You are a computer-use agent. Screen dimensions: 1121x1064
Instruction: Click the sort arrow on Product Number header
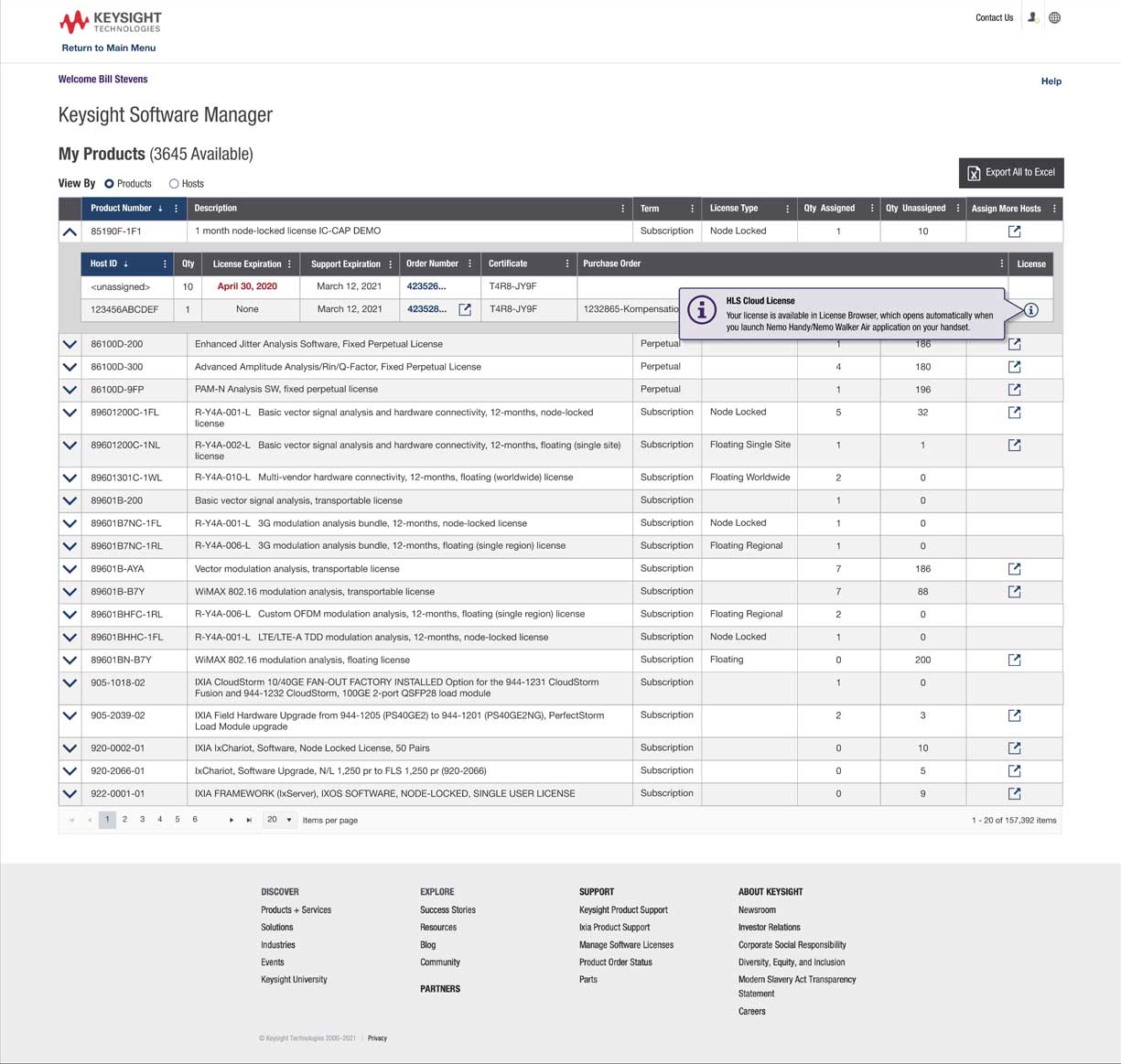point(161,208)
